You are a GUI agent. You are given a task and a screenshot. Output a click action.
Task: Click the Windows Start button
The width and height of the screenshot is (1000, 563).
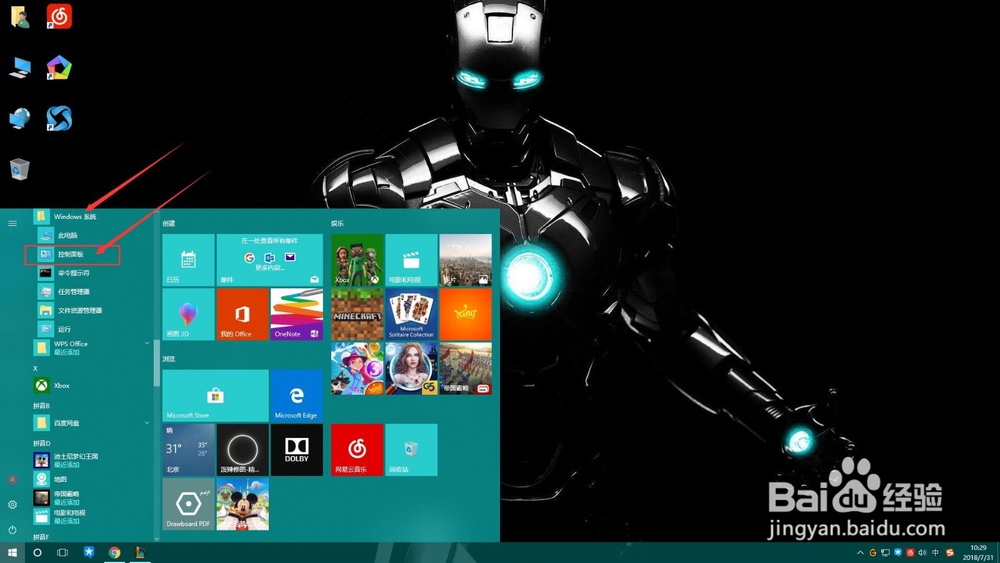click(x=11, y=553)
